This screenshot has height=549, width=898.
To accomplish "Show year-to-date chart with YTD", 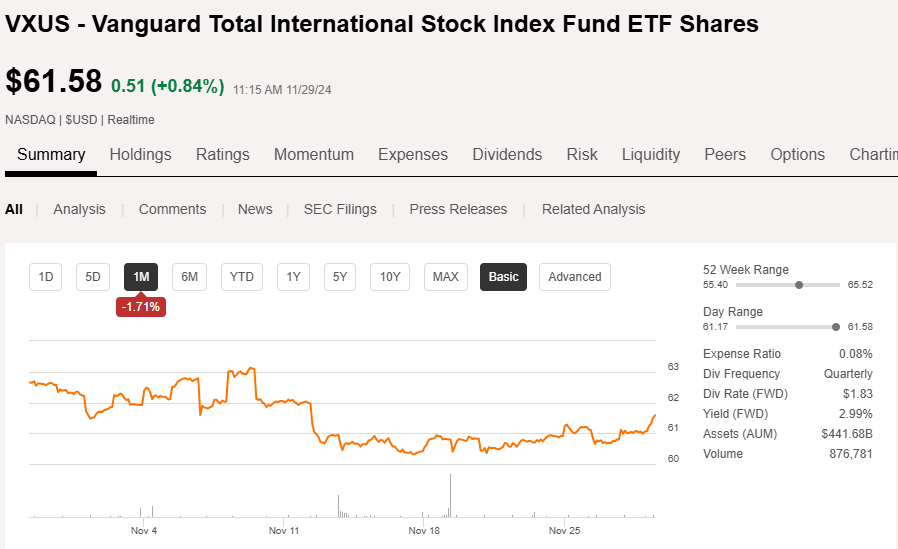I will click(x=241, y=277).
